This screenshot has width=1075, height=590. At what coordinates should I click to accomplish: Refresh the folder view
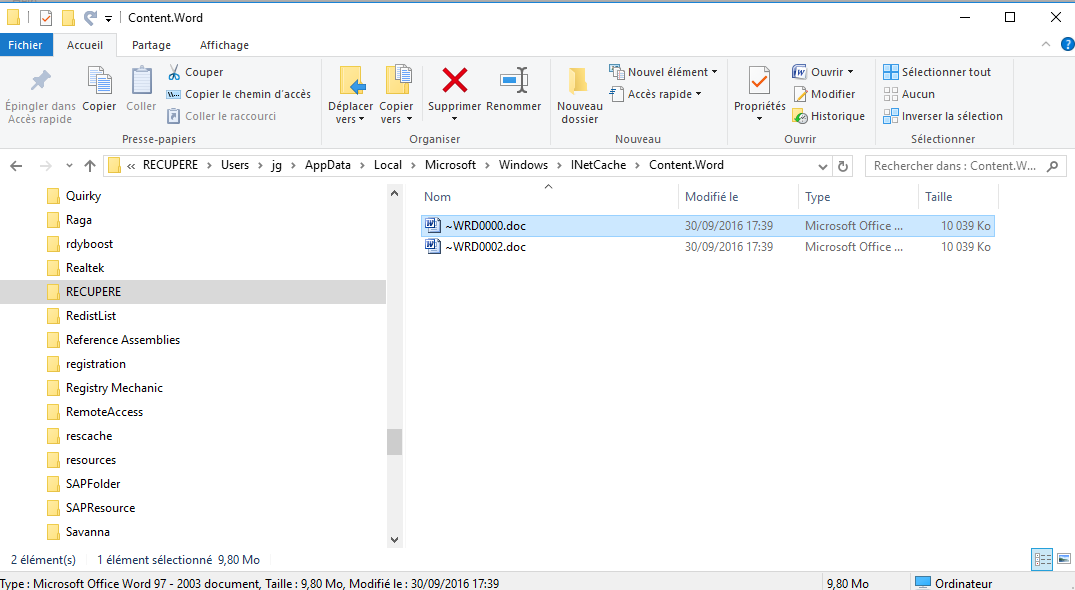tap(843, 166)
